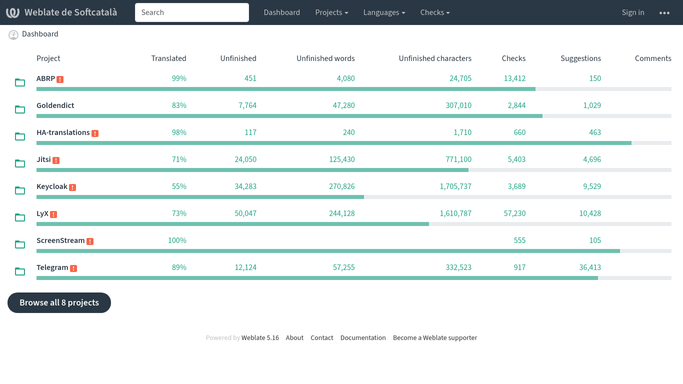Click Sign in at top right

(633, 12)
